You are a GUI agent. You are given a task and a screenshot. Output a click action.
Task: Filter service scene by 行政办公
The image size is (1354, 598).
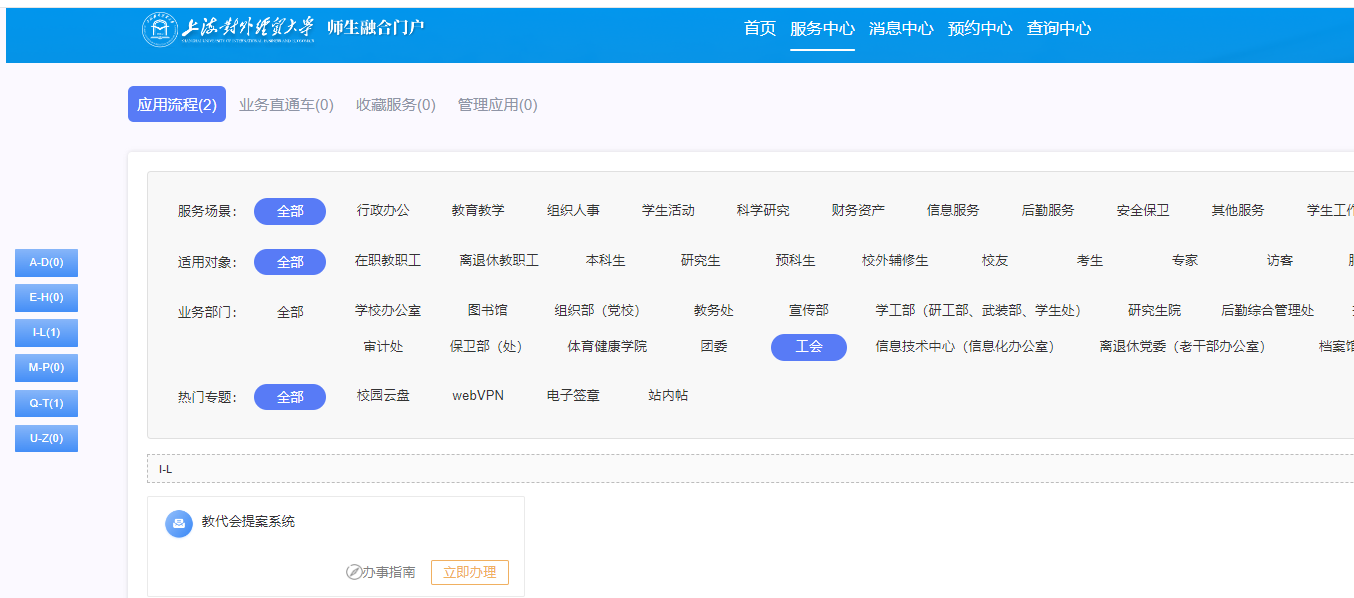(x=383, y=211)
